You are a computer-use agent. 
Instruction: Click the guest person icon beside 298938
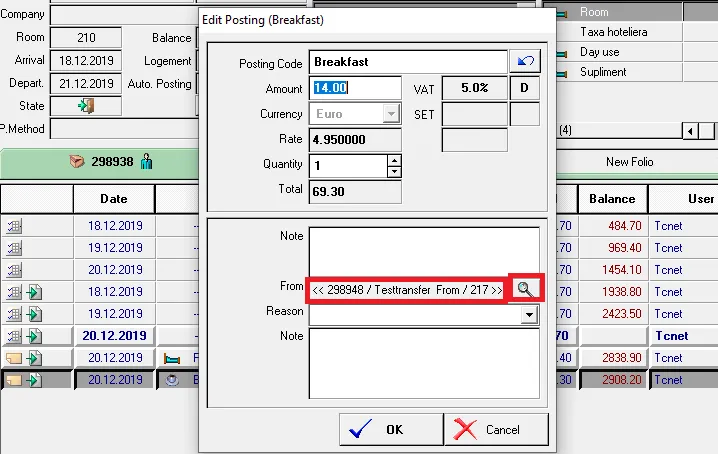[x=147, y=161]
